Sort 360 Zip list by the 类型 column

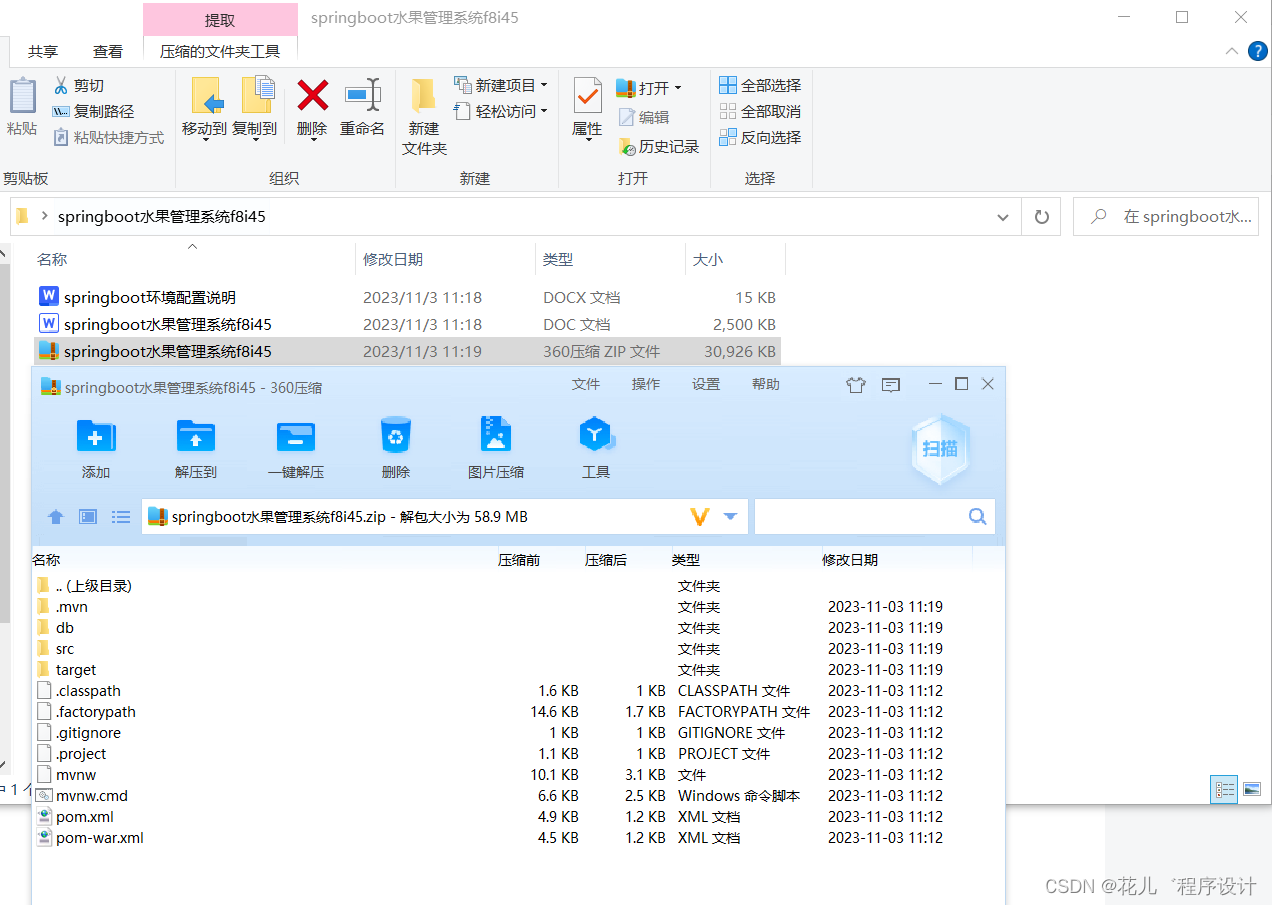pos(686,560)
